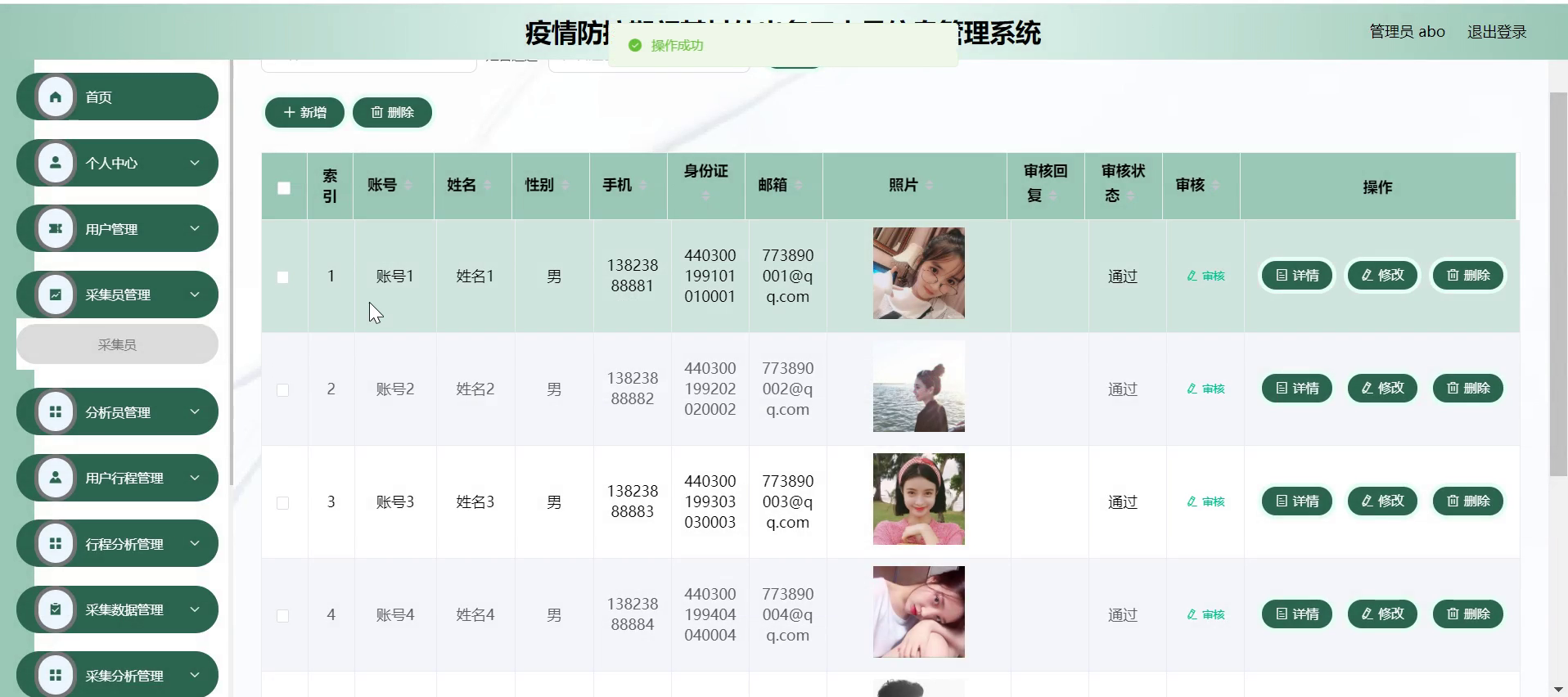Open the 用户管理 sidebar menu

point(117,228)
